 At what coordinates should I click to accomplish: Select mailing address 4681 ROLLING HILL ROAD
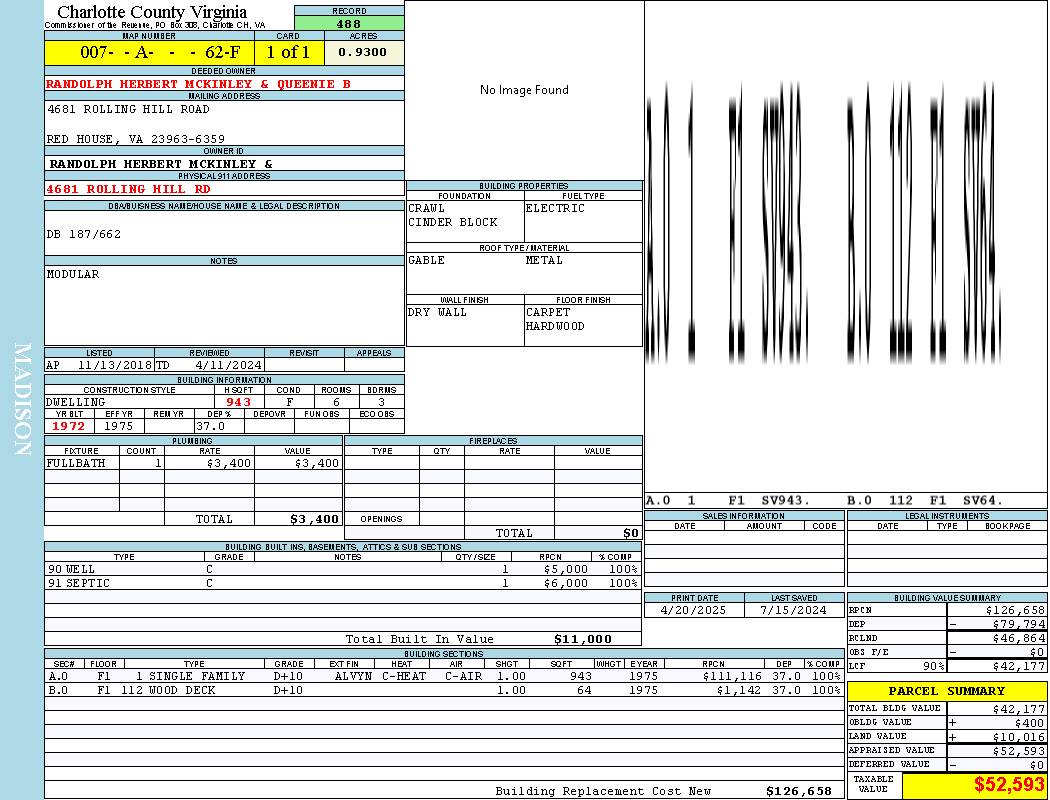(x=129, y=108)
